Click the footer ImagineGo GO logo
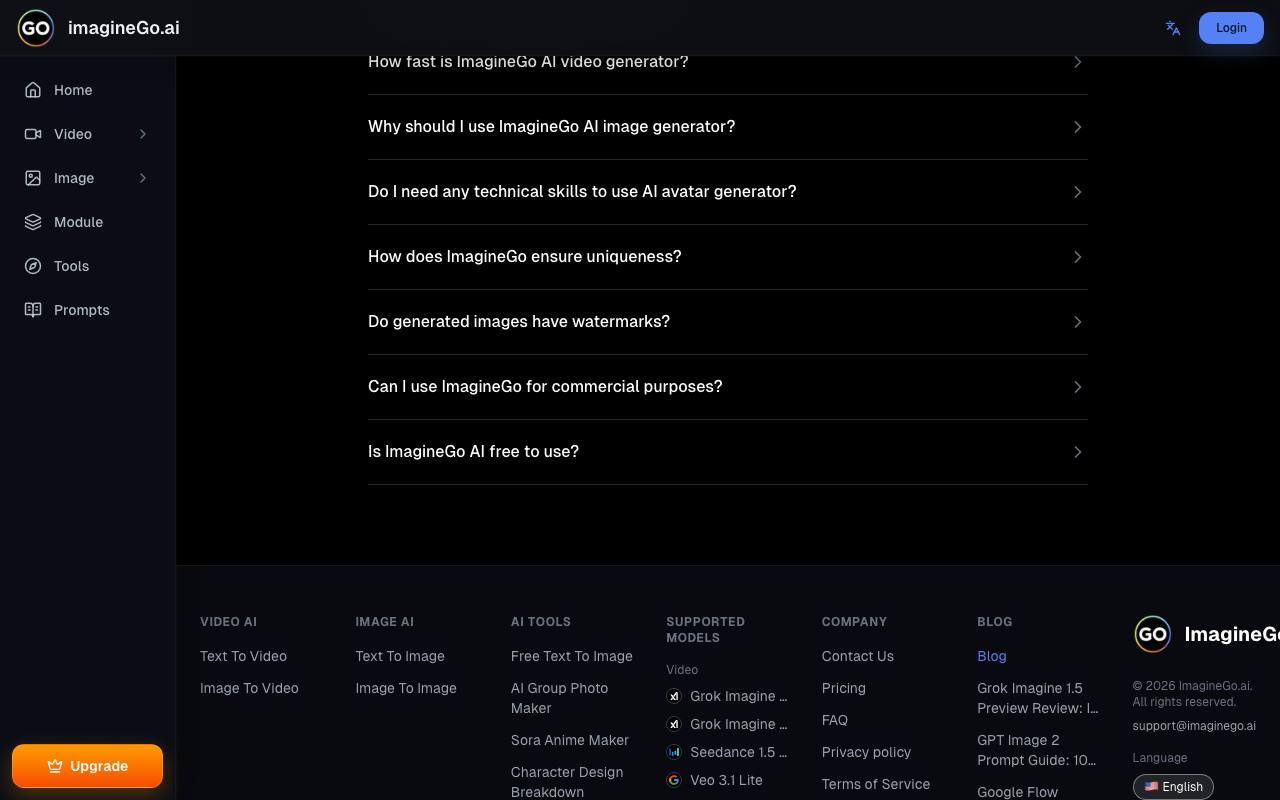 tap(1152, 634)
